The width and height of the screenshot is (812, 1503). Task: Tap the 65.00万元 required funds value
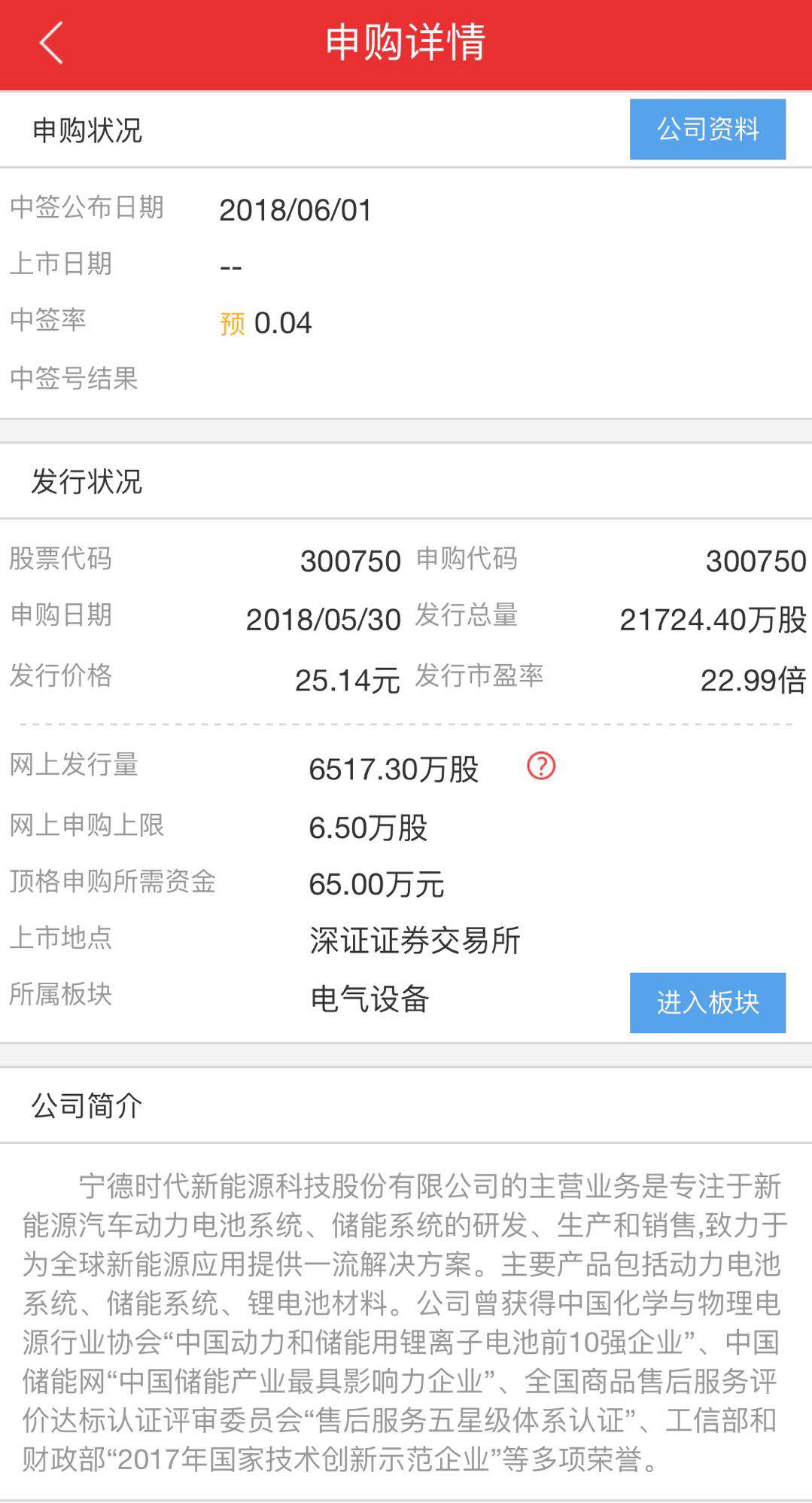[376, 884]
